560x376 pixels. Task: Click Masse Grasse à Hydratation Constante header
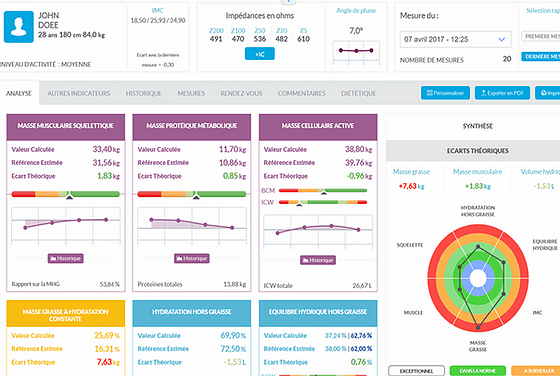[66, 314]
